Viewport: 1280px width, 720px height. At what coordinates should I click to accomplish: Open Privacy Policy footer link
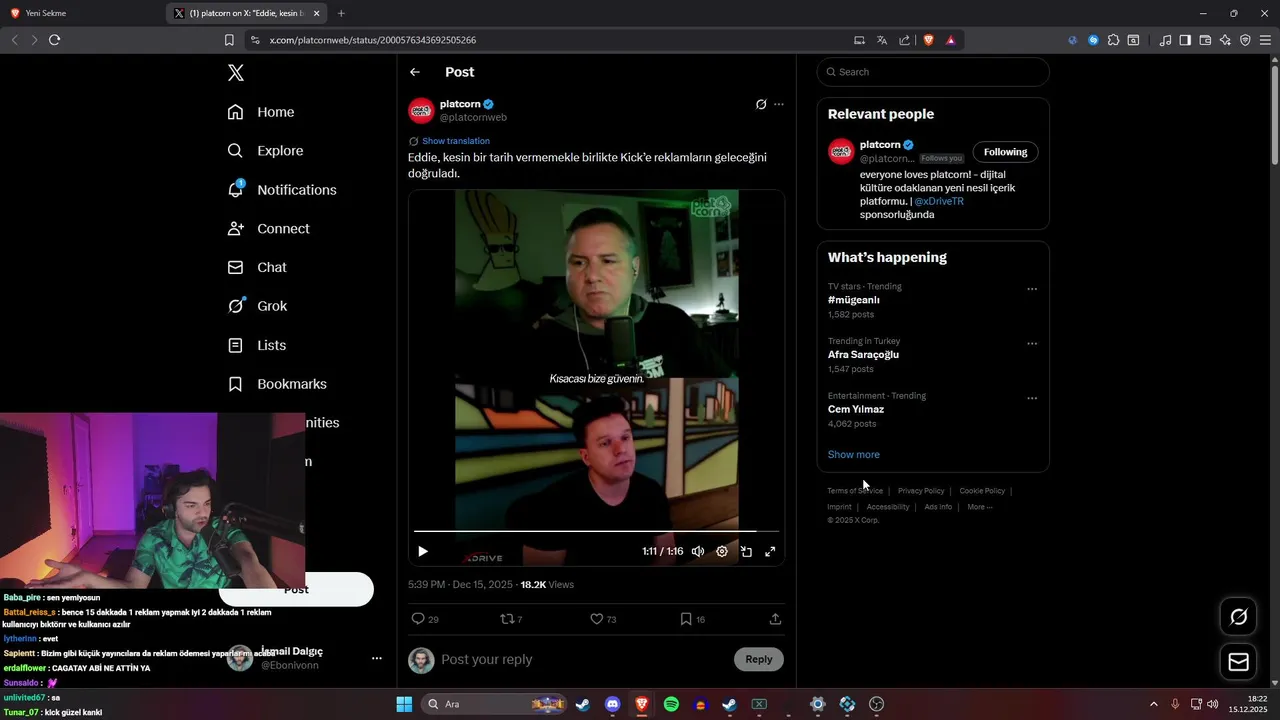point(921,491)
